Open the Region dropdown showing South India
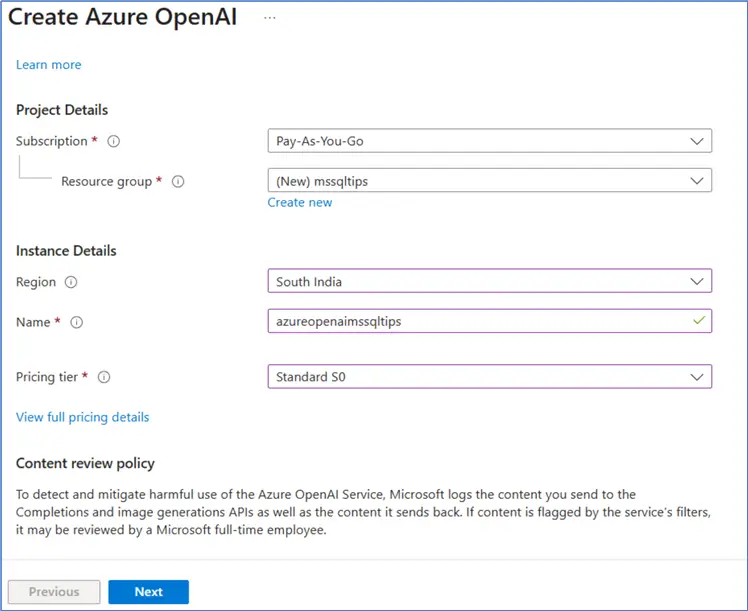The height and width of the screenshot is (611, 748). click(490, 281)
